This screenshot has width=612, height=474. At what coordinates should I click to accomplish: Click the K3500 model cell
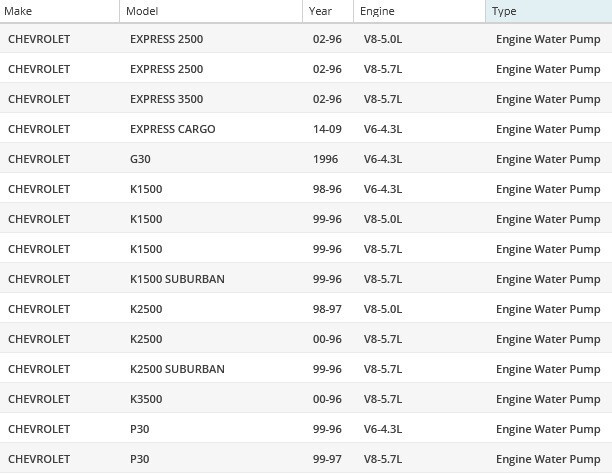(146, 399)
